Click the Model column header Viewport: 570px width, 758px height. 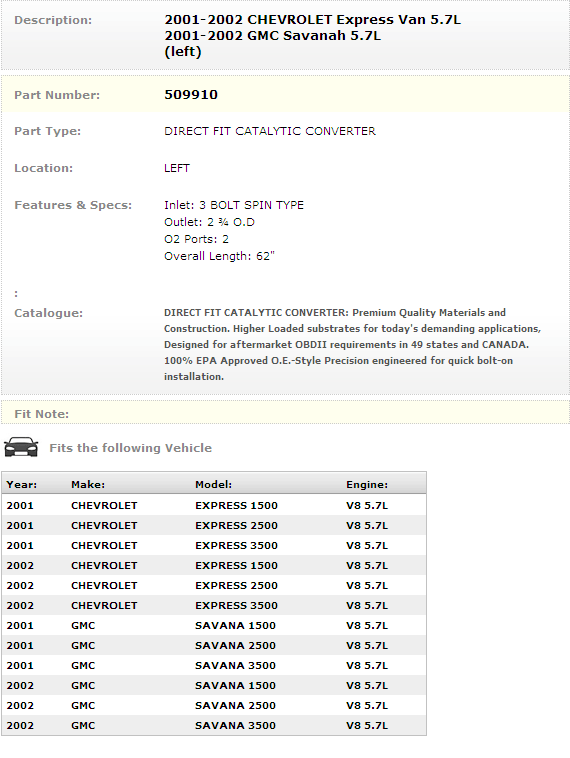214,484
